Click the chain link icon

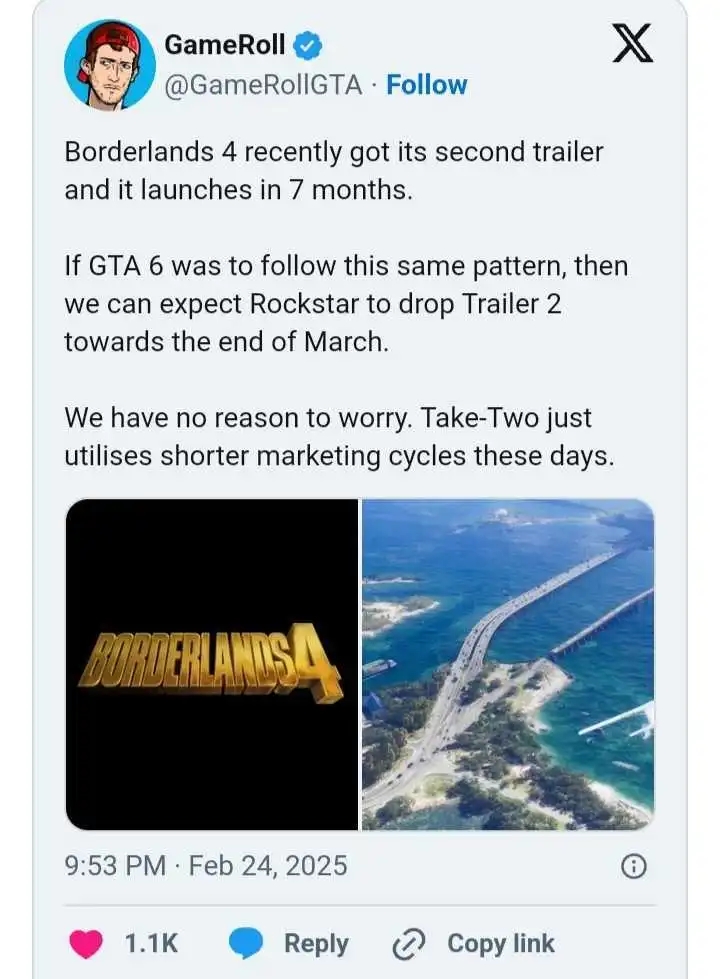tap(409, 943)
